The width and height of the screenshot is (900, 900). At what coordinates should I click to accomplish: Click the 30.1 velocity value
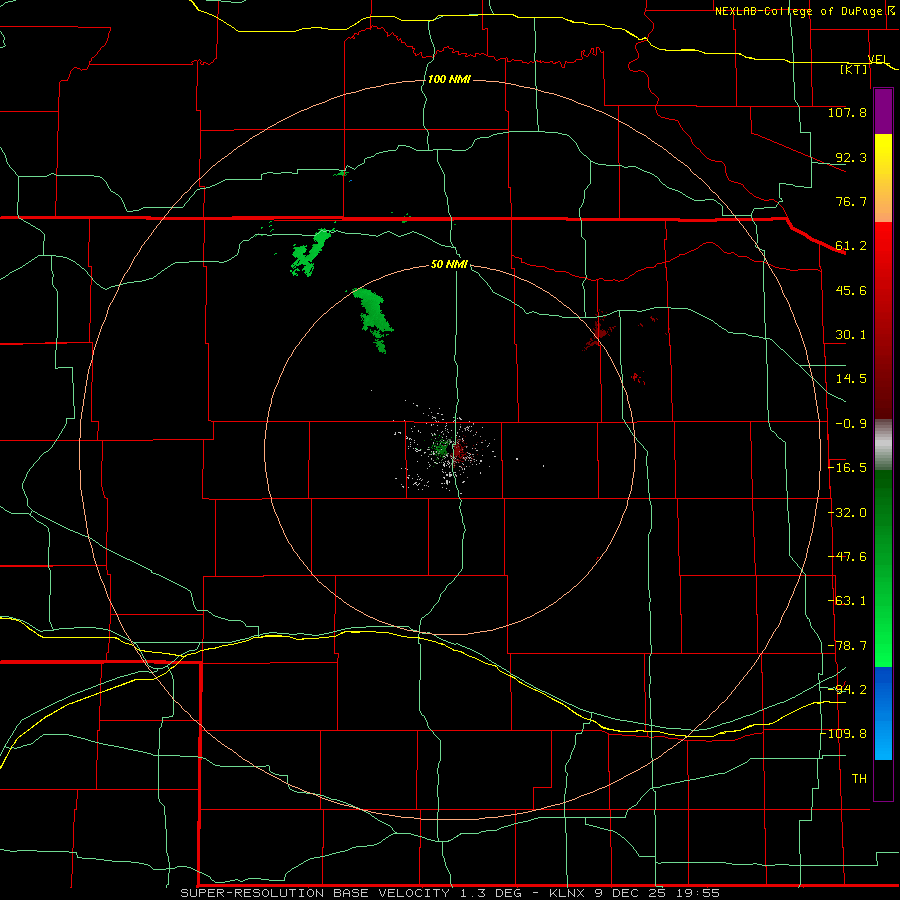(x=851, y=335)
